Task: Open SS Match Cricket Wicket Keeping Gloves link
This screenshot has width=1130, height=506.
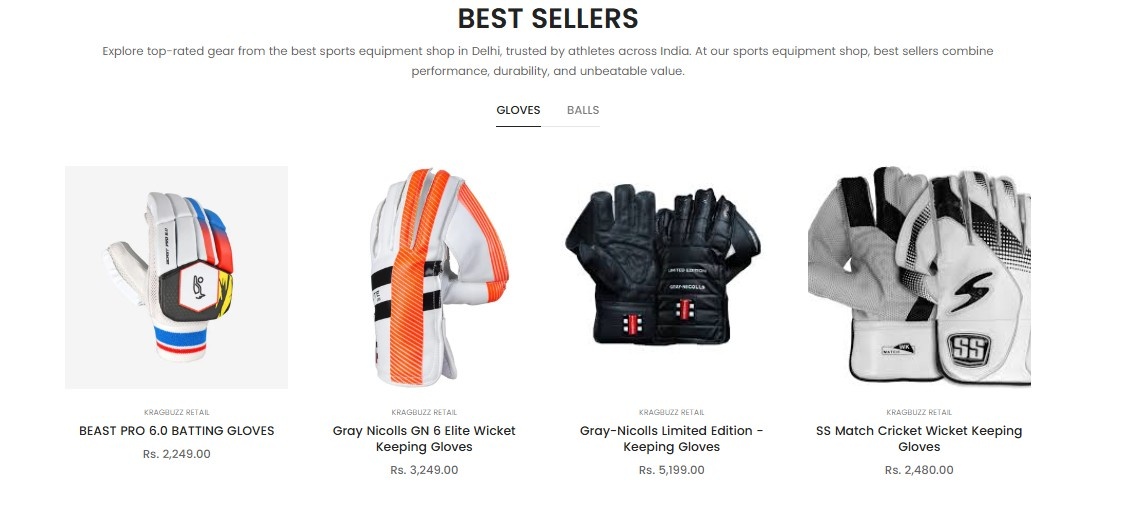Action: (x=919, y=439)
